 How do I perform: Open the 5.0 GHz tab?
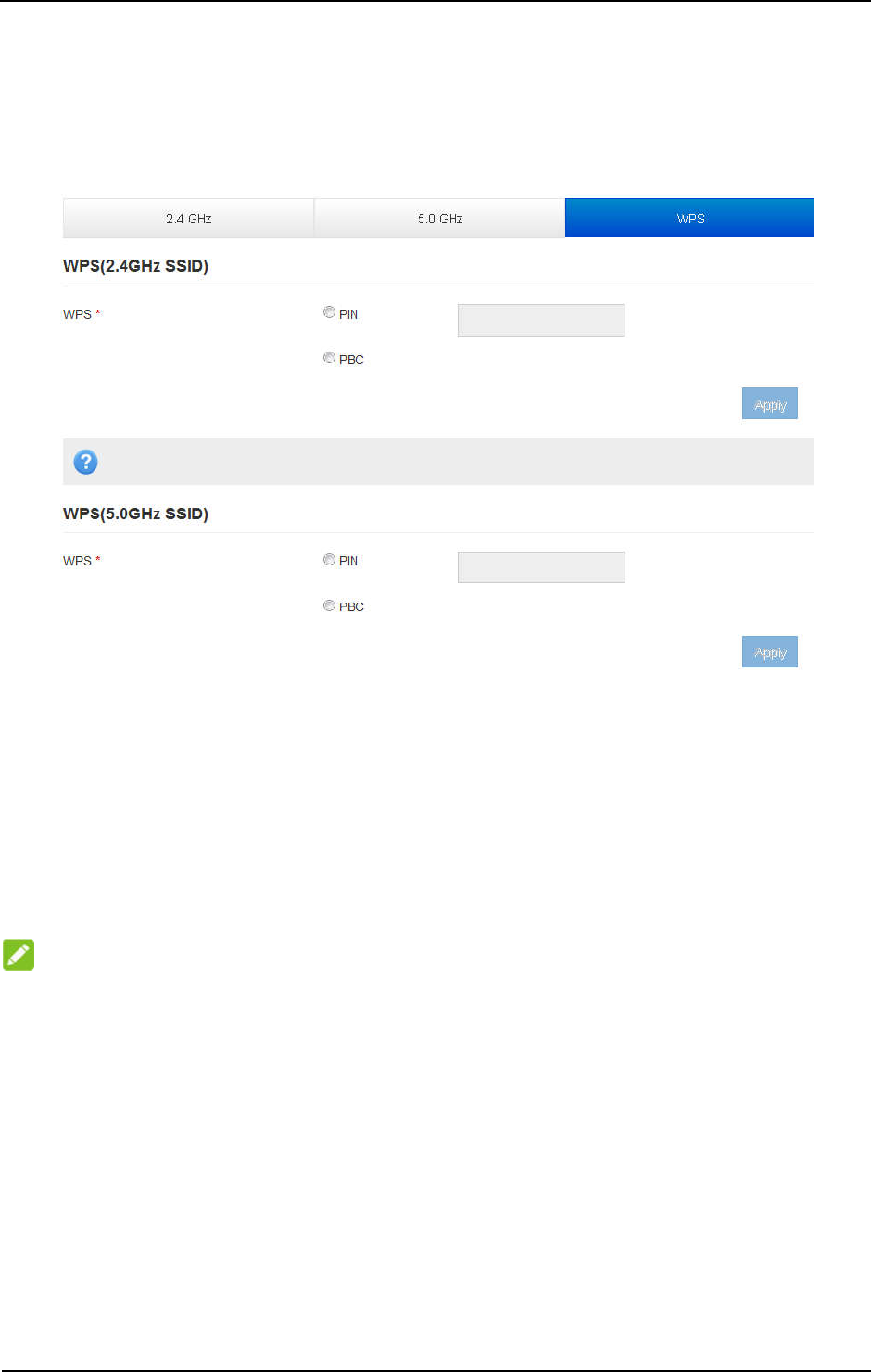439,219
